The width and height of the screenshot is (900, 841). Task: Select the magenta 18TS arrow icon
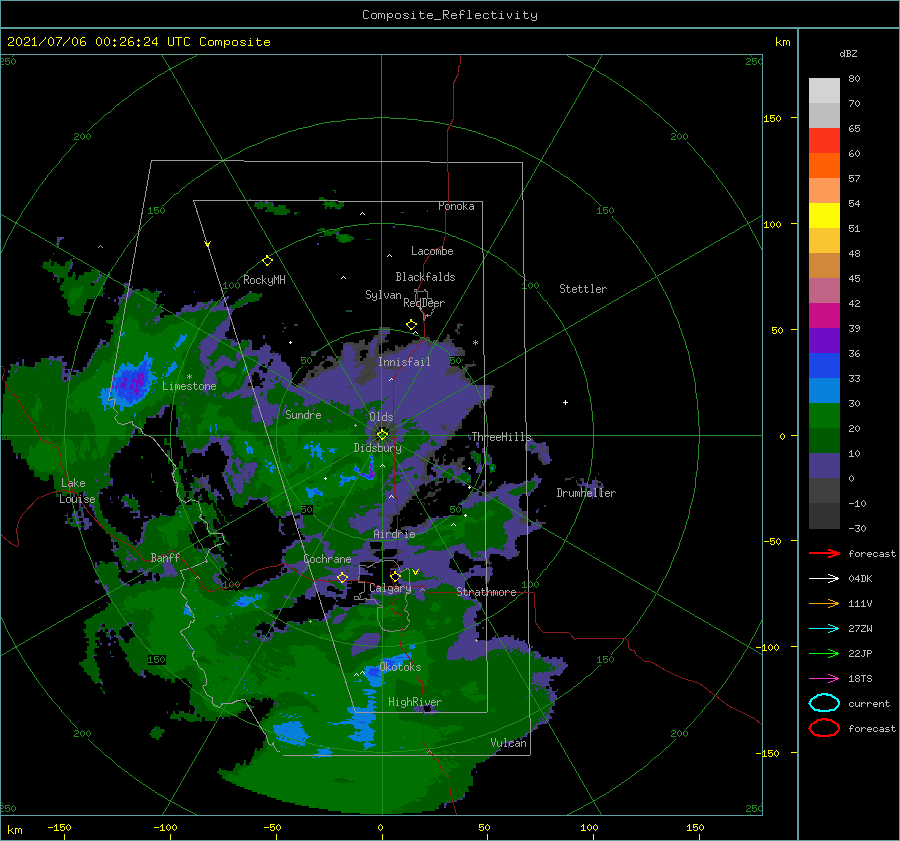point(824,679)
